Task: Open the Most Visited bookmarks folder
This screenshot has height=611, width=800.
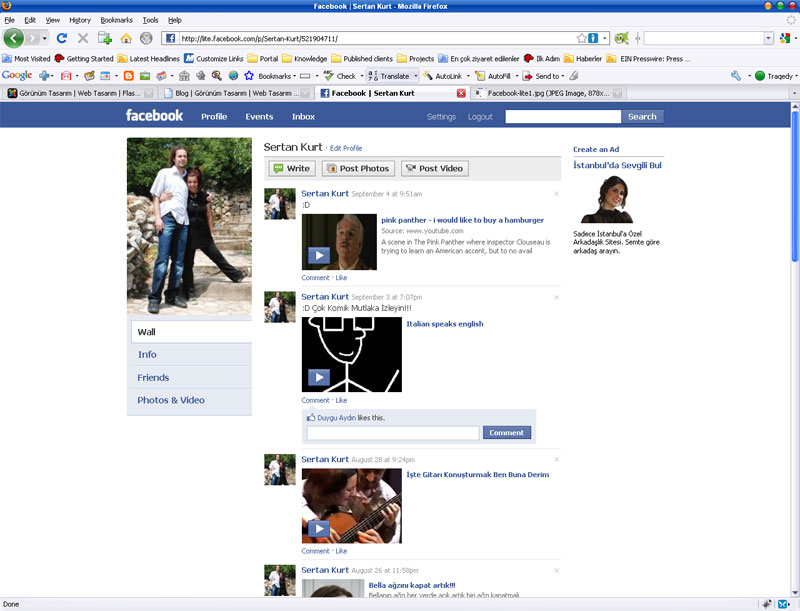Action: (27, 59)
